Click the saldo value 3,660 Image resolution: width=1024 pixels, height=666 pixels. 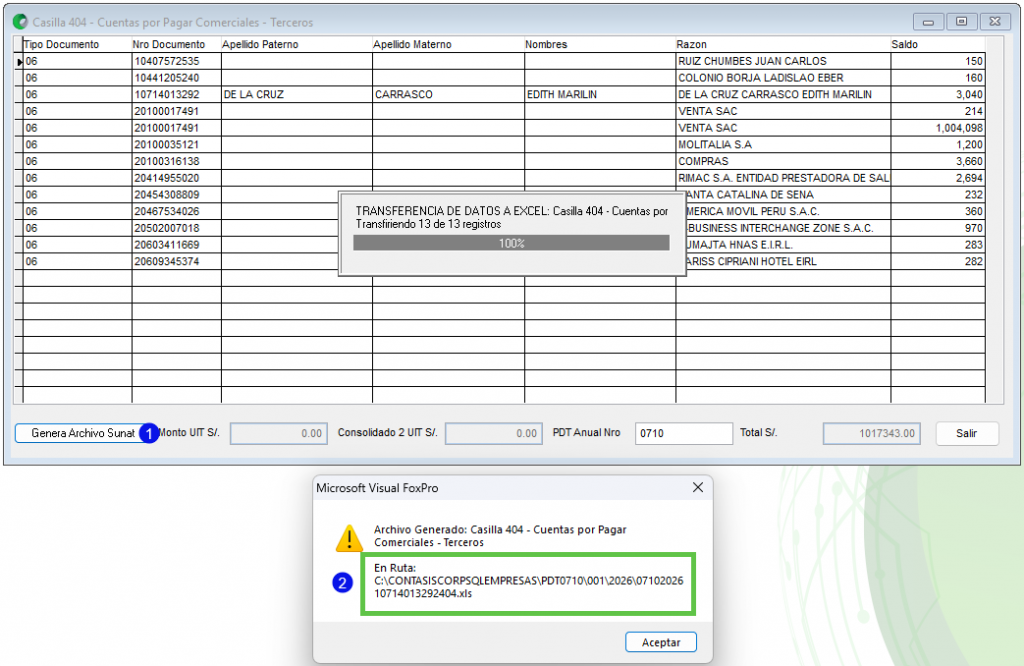point(938,161)
